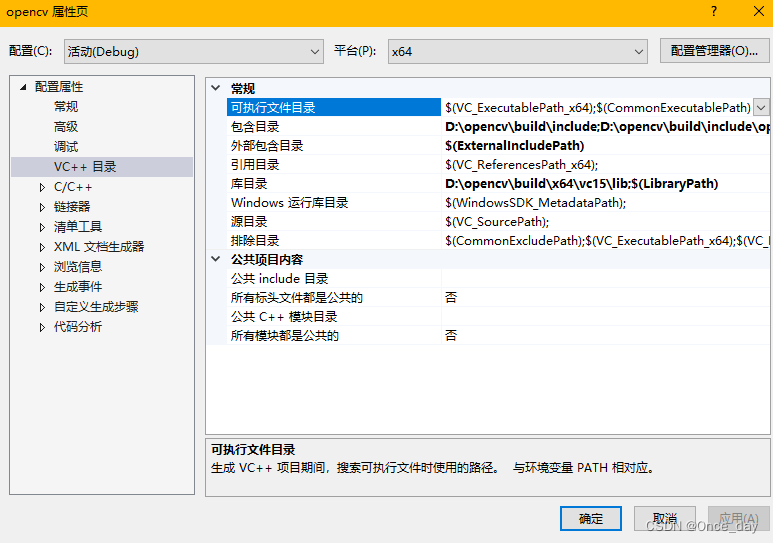Open the 自定义生成步骤 tree item
This screenshot has width=773, height=543.
[96, 307]
